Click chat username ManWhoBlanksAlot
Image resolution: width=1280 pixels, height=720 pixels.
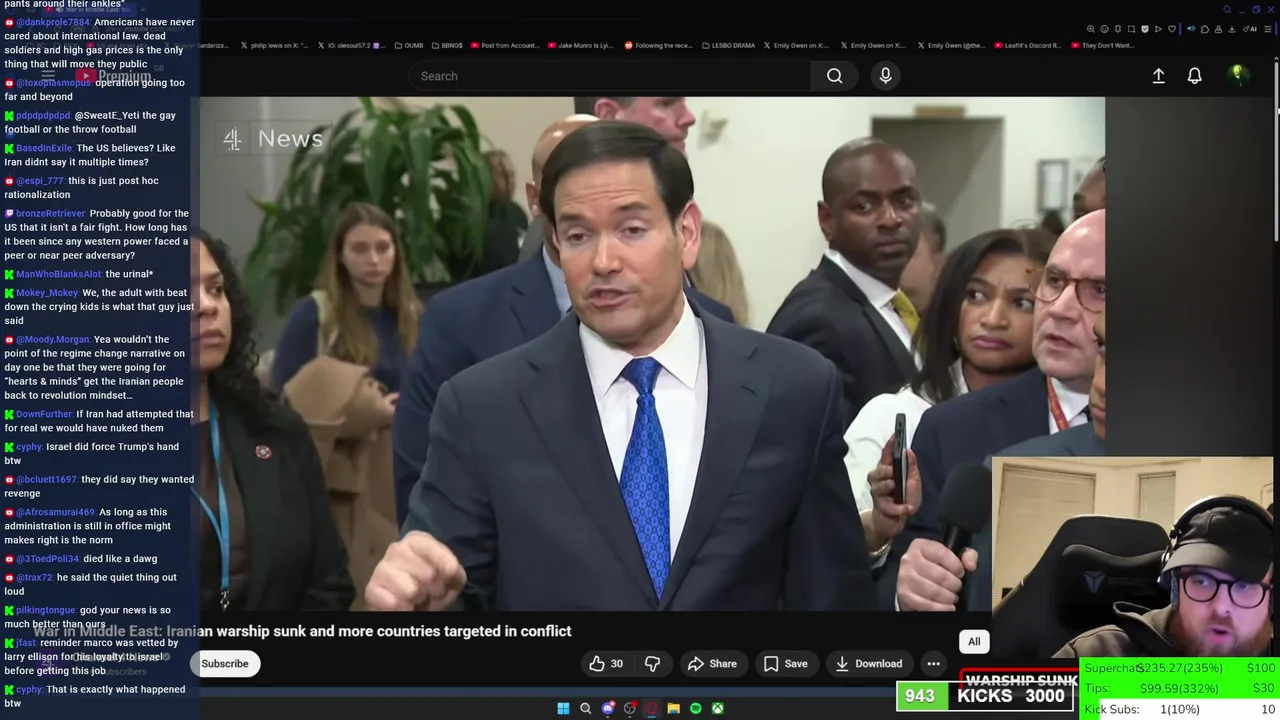59,274
